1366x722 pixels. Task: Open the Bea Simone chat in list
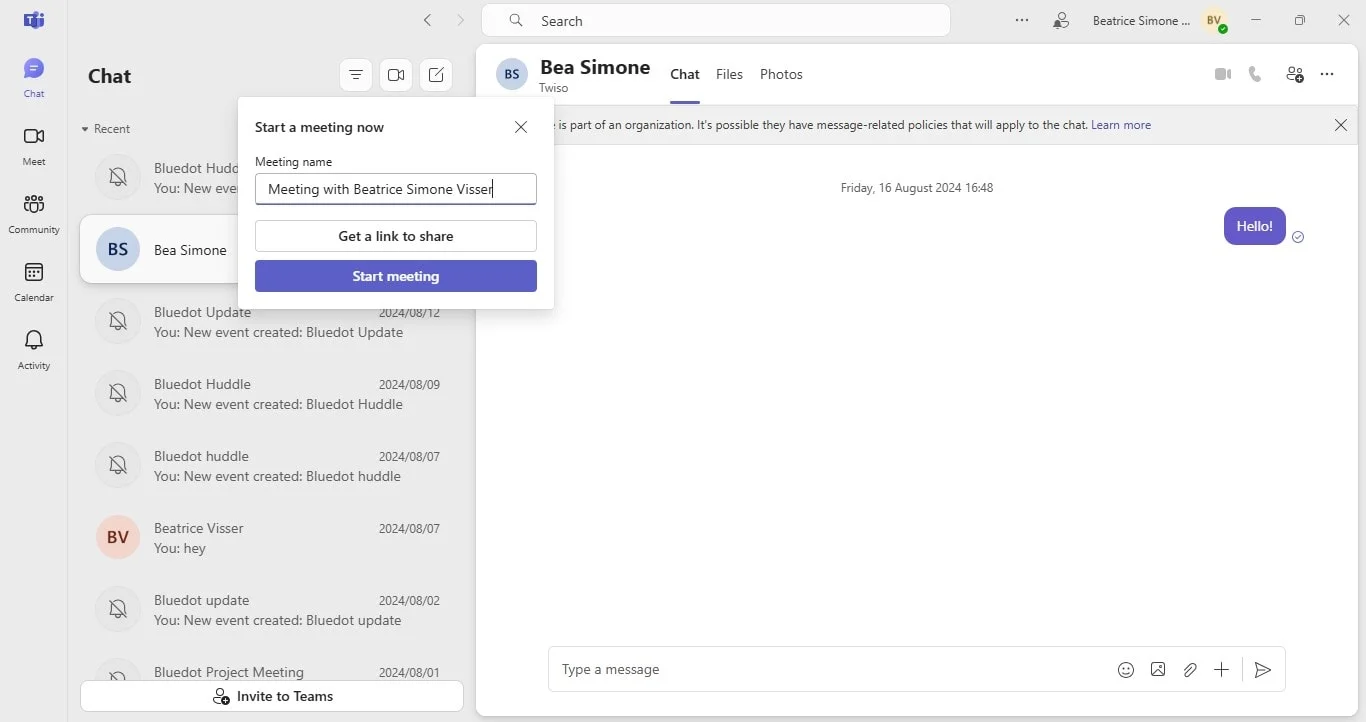[x=160, y=250]
